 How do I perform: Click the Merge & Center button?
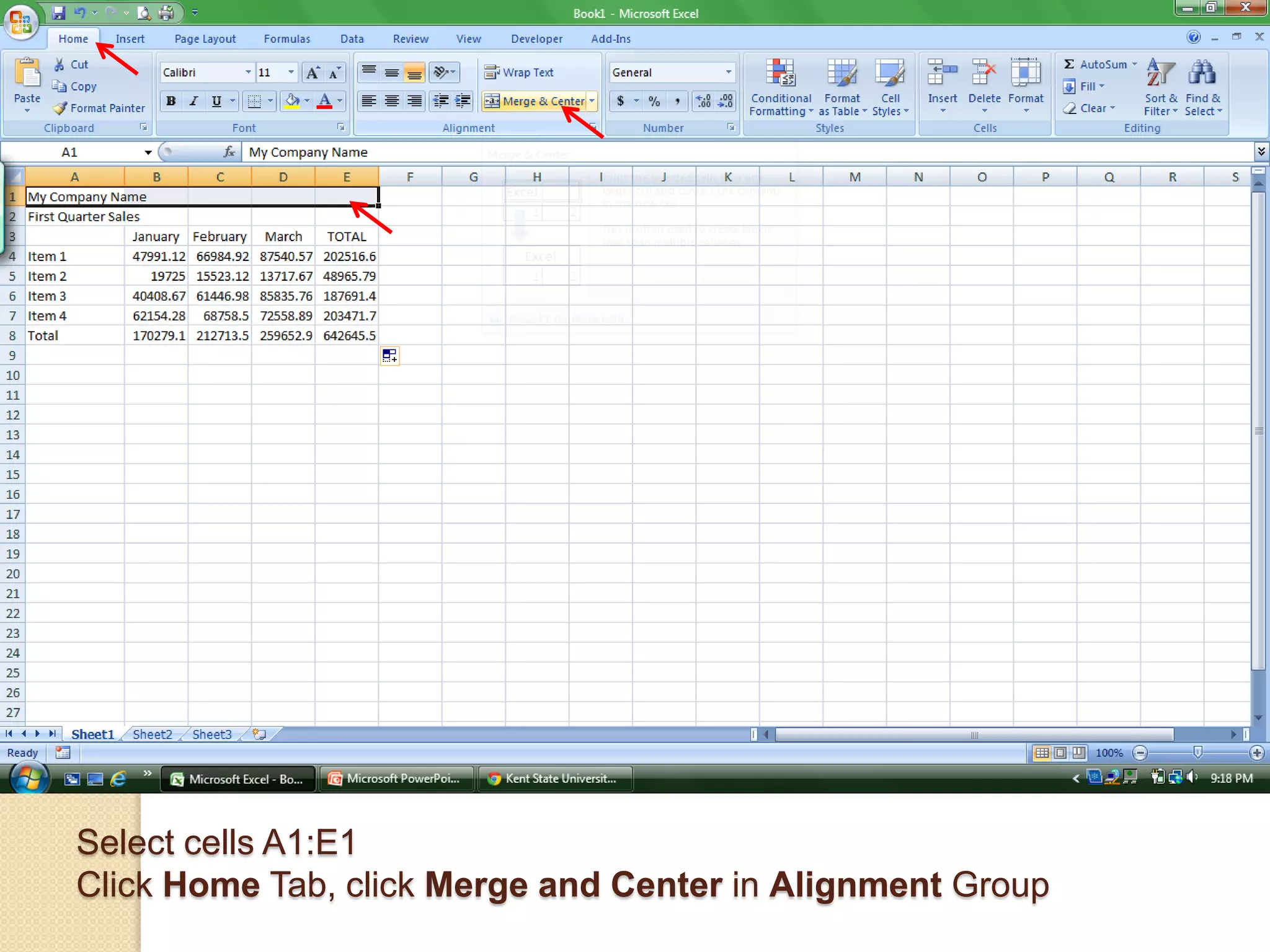(x=535, y=101)
